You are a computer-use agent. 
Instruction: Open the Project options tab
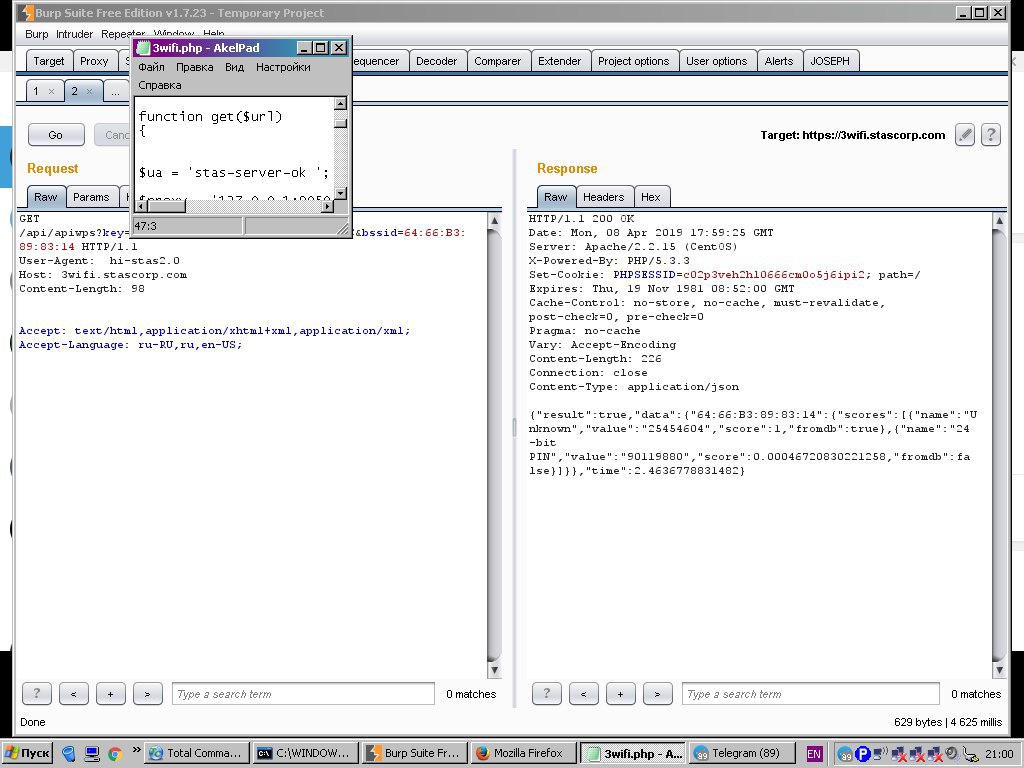(x=633, y=61)
